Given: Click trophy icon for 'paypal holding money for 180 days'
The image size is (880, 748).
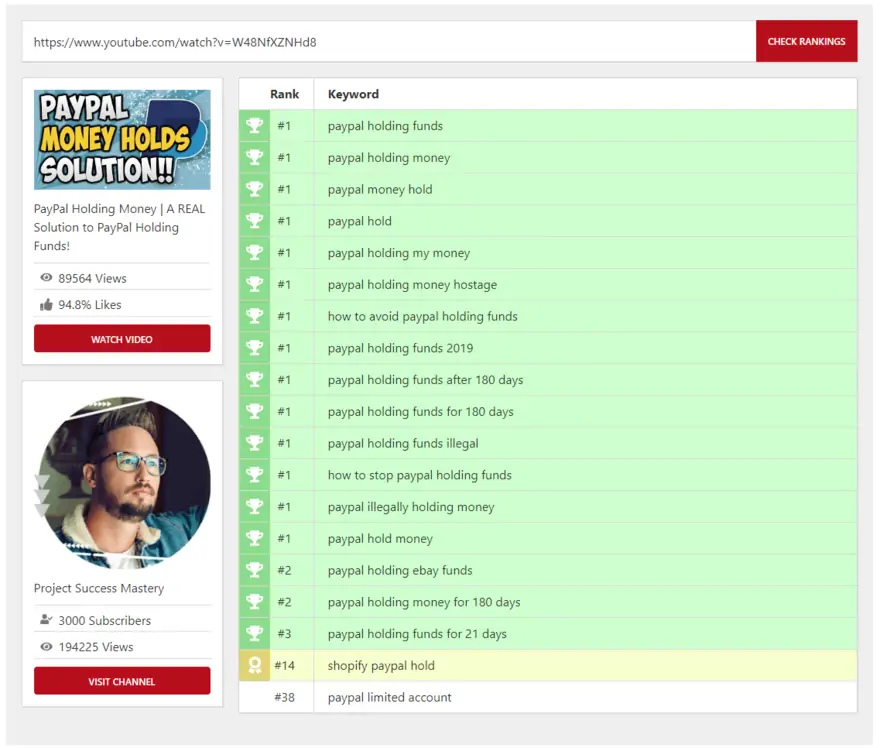Looking at the screenshot, I should [x=254, y=602].
